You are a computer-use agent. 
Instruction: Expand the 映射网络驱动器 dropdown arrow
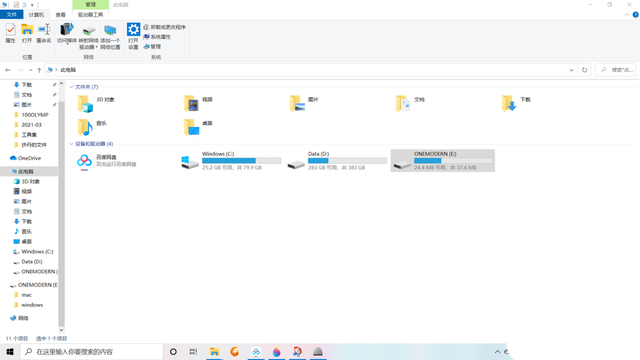point(96,47)
